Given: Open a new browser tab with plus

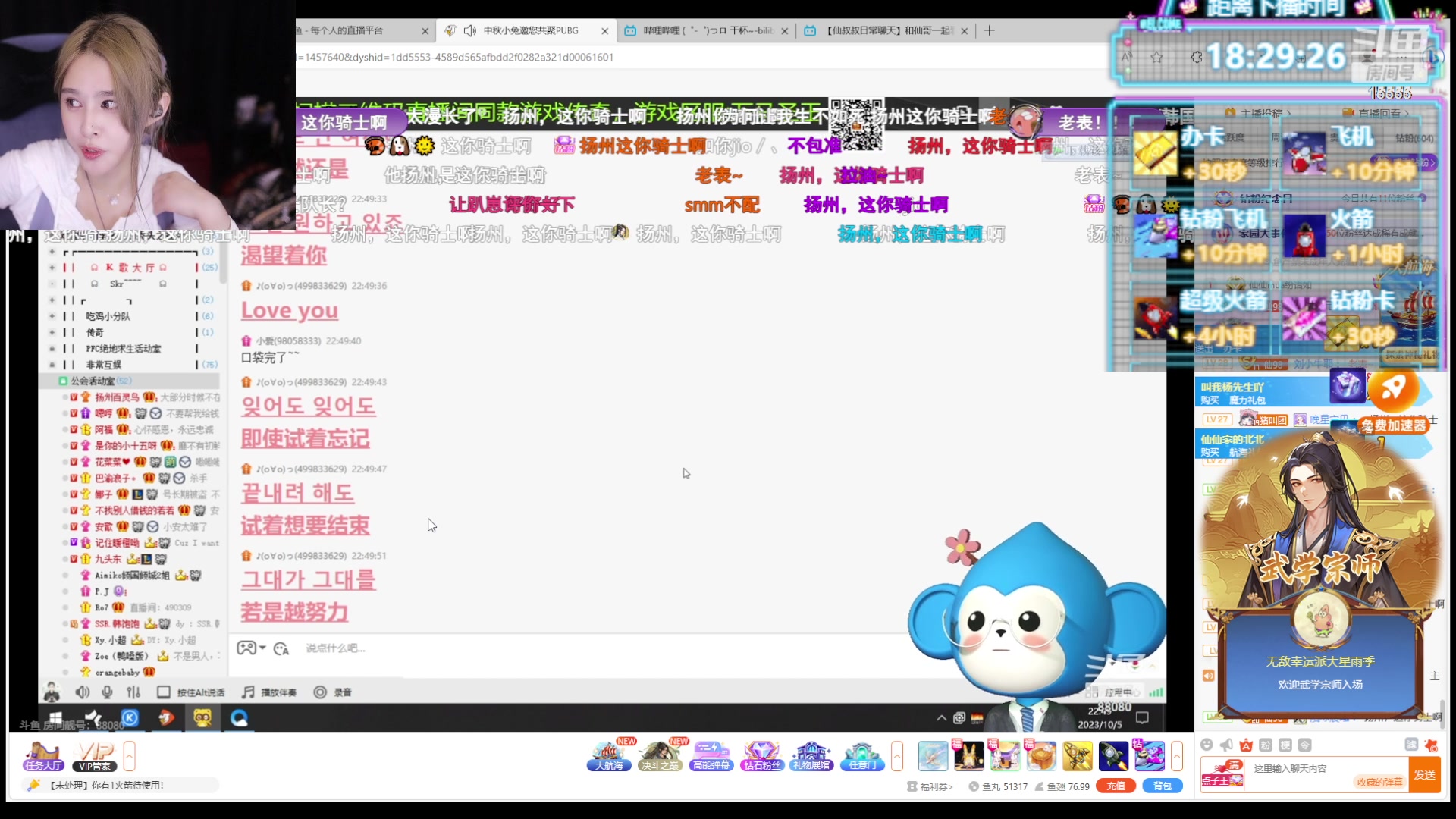Looking at the screenshot, I should click(989, 30).
